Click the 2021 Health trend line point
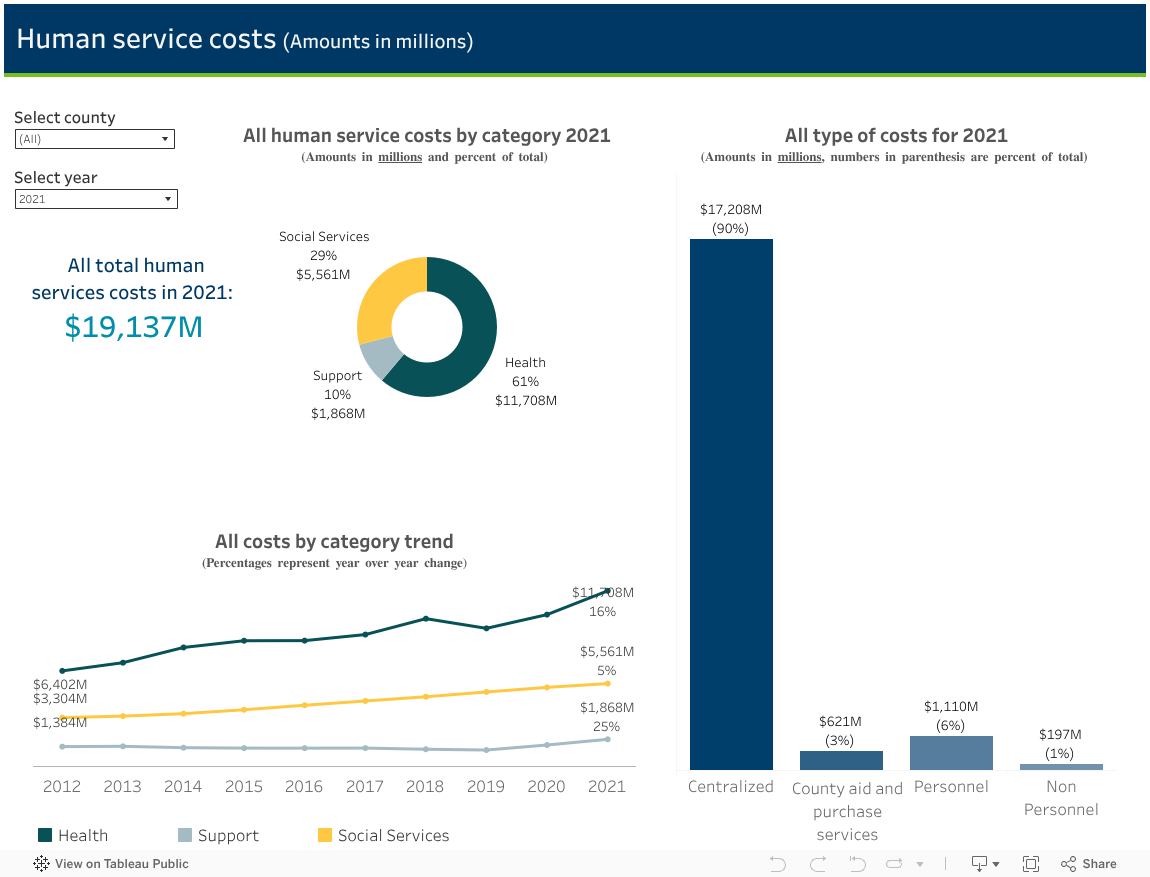The image size is (1150, 877). click(607, 591)
